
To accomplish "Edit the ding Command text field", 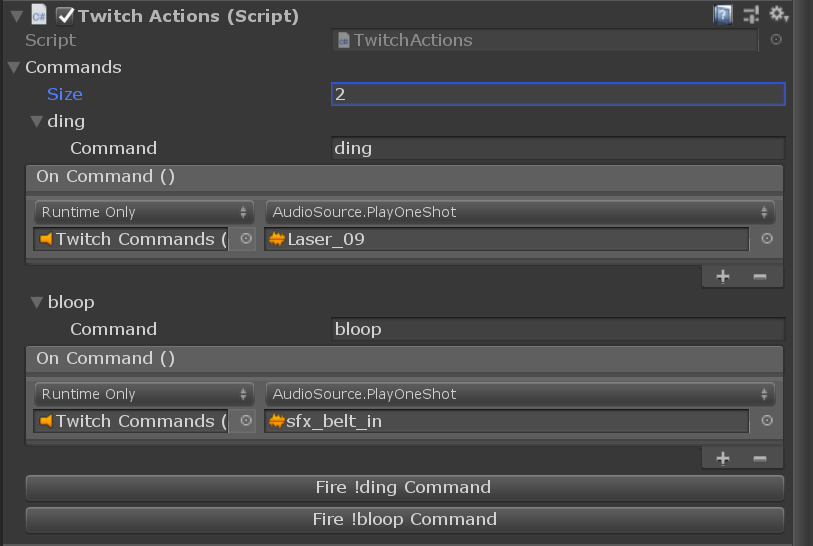I will [x=558, y=148].
